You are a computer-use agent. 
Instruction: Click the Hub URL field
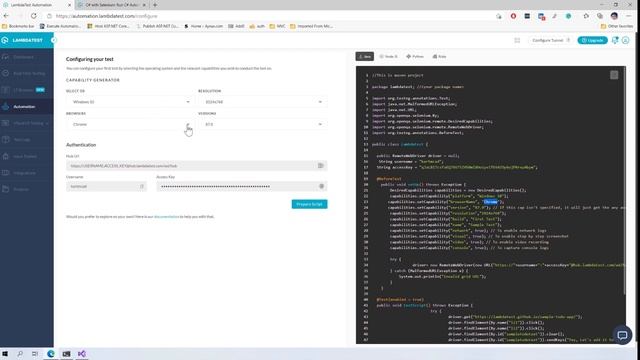point(197,166)
